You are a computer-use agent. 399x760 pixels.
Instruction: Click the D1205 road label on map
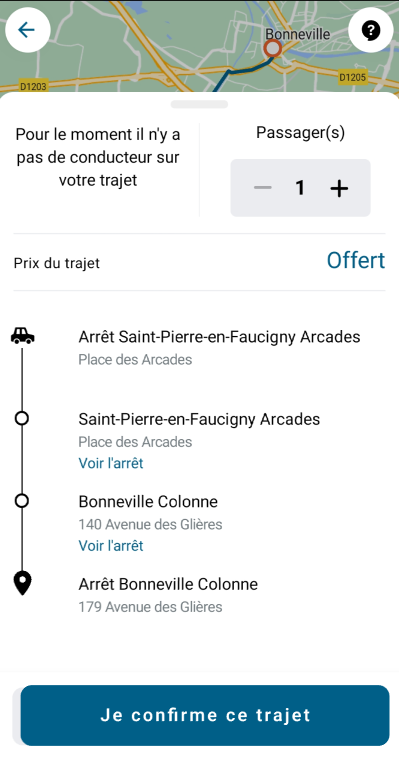pos(353,77)
